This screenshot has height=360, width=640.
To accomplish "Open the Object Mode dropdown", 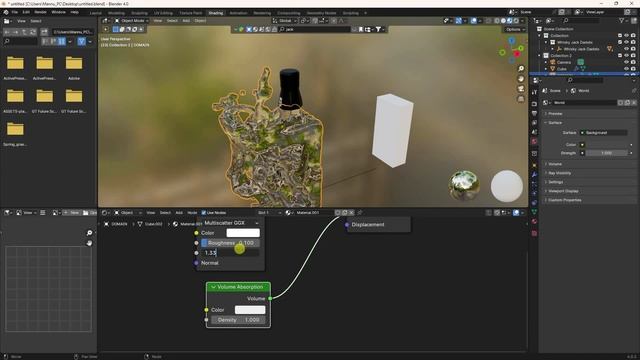I will (x=131, y=20).
